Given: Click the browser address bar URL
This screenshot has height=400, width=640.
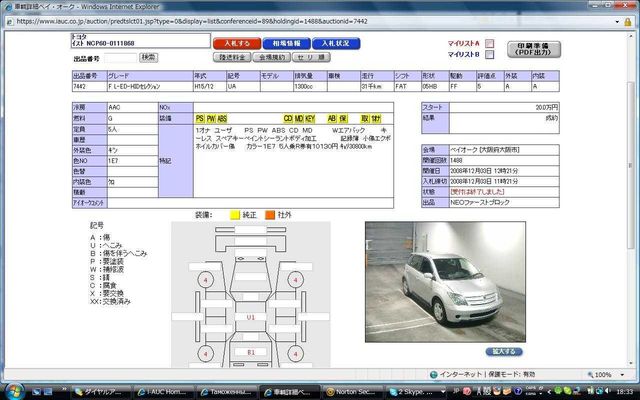Looking at the screenshot, I should 192,21.
